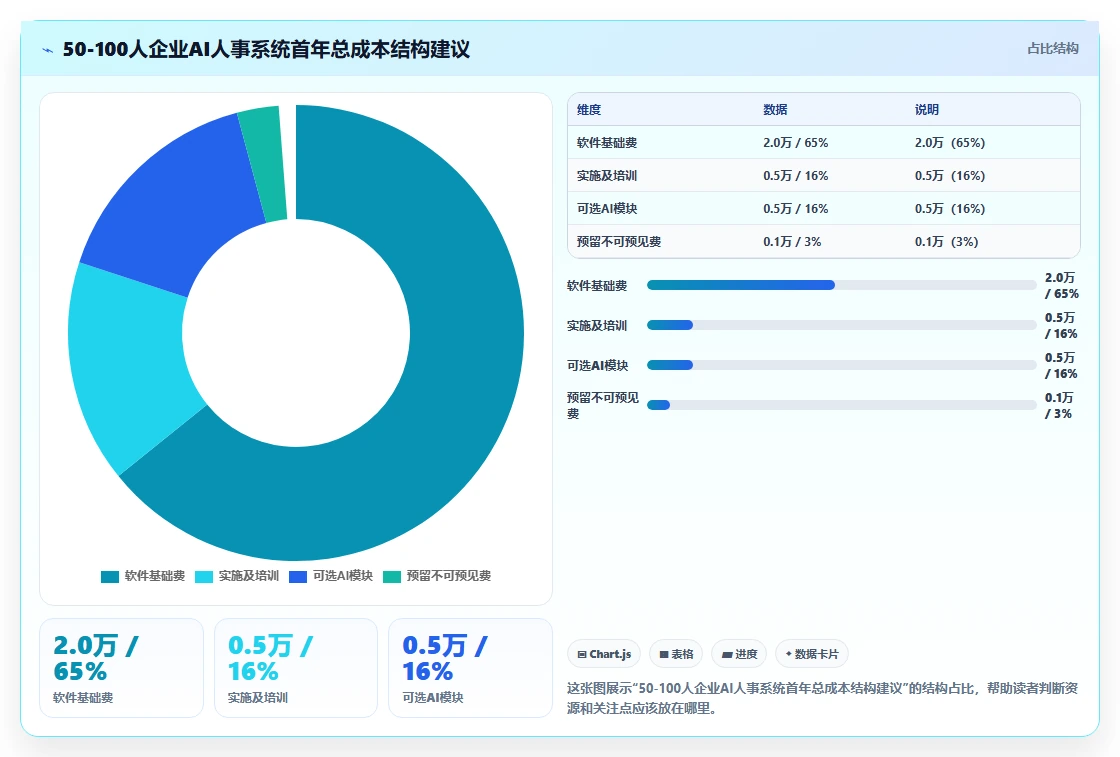
Task: Click the 实施及培训 data card
Action: click(296, 668)
